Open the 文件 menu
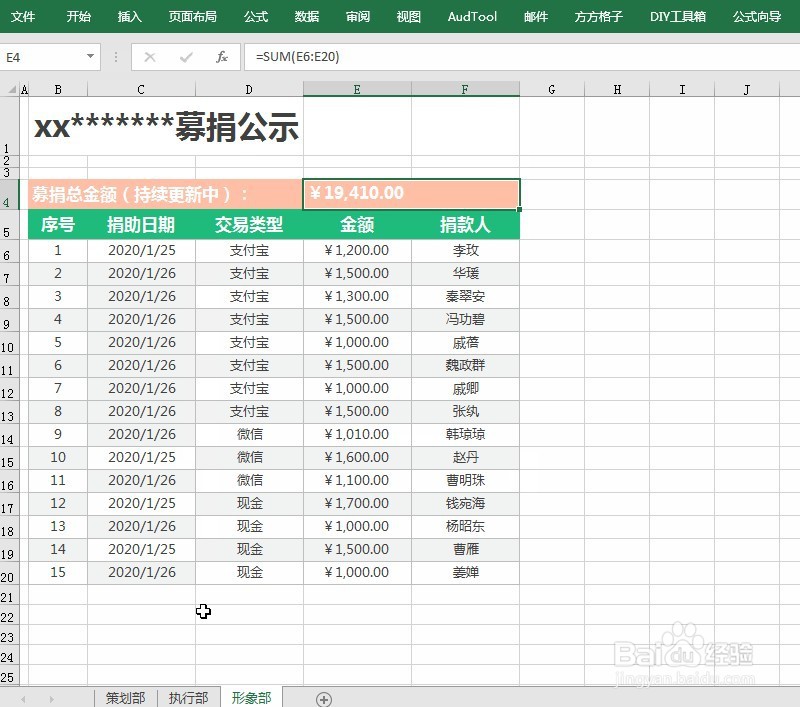Screen dimensions: 800x707 click(x=23, y=16)
